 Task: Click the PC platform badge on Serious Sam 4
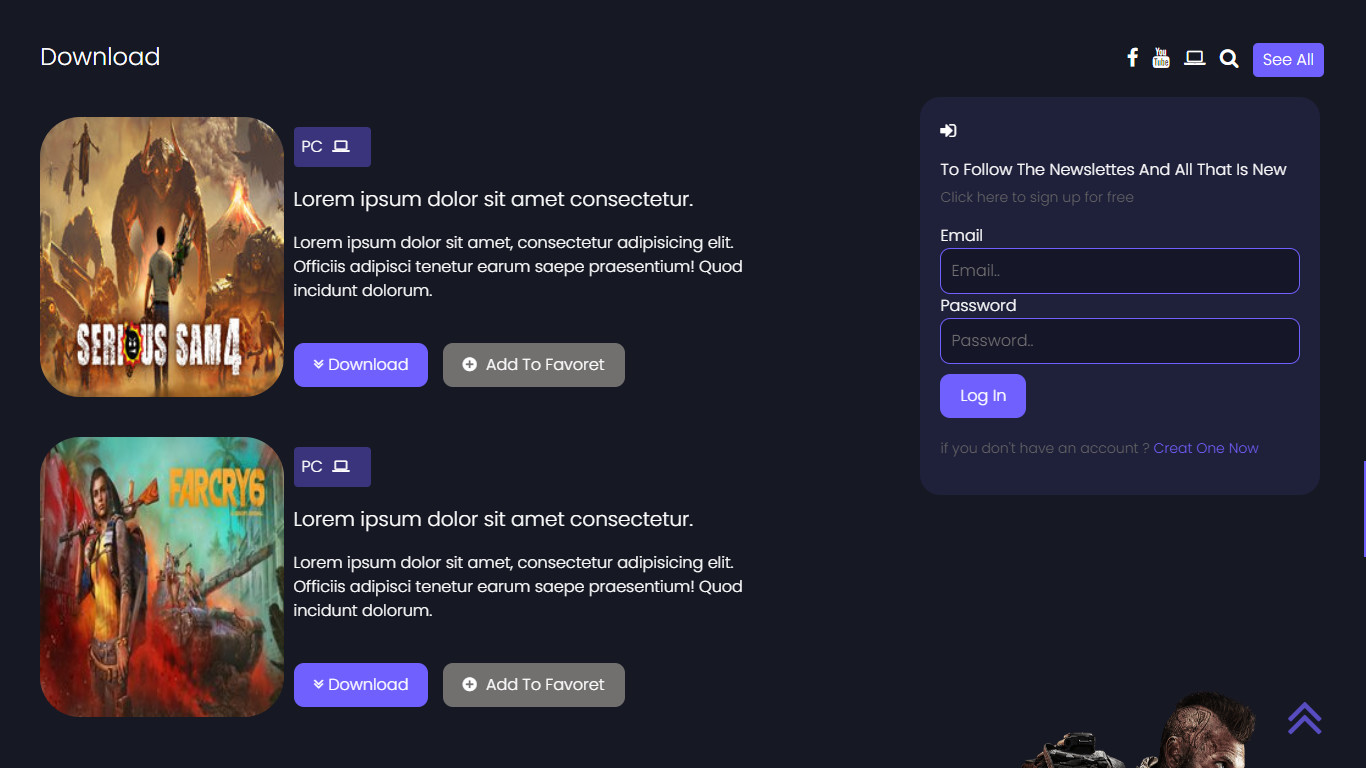coord(331,146)
